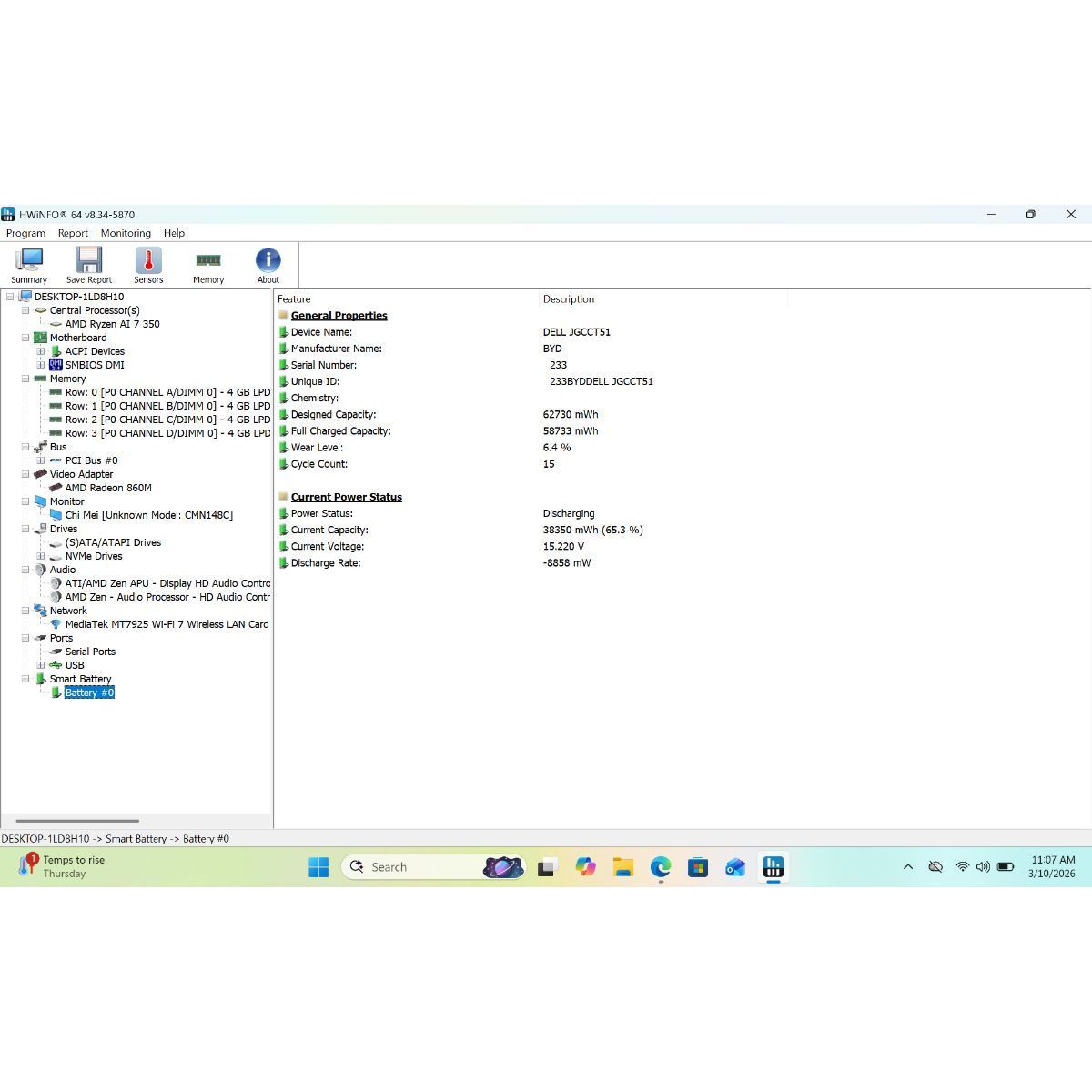Collapse the Smart Battery tree node

[x=25, y=679]
